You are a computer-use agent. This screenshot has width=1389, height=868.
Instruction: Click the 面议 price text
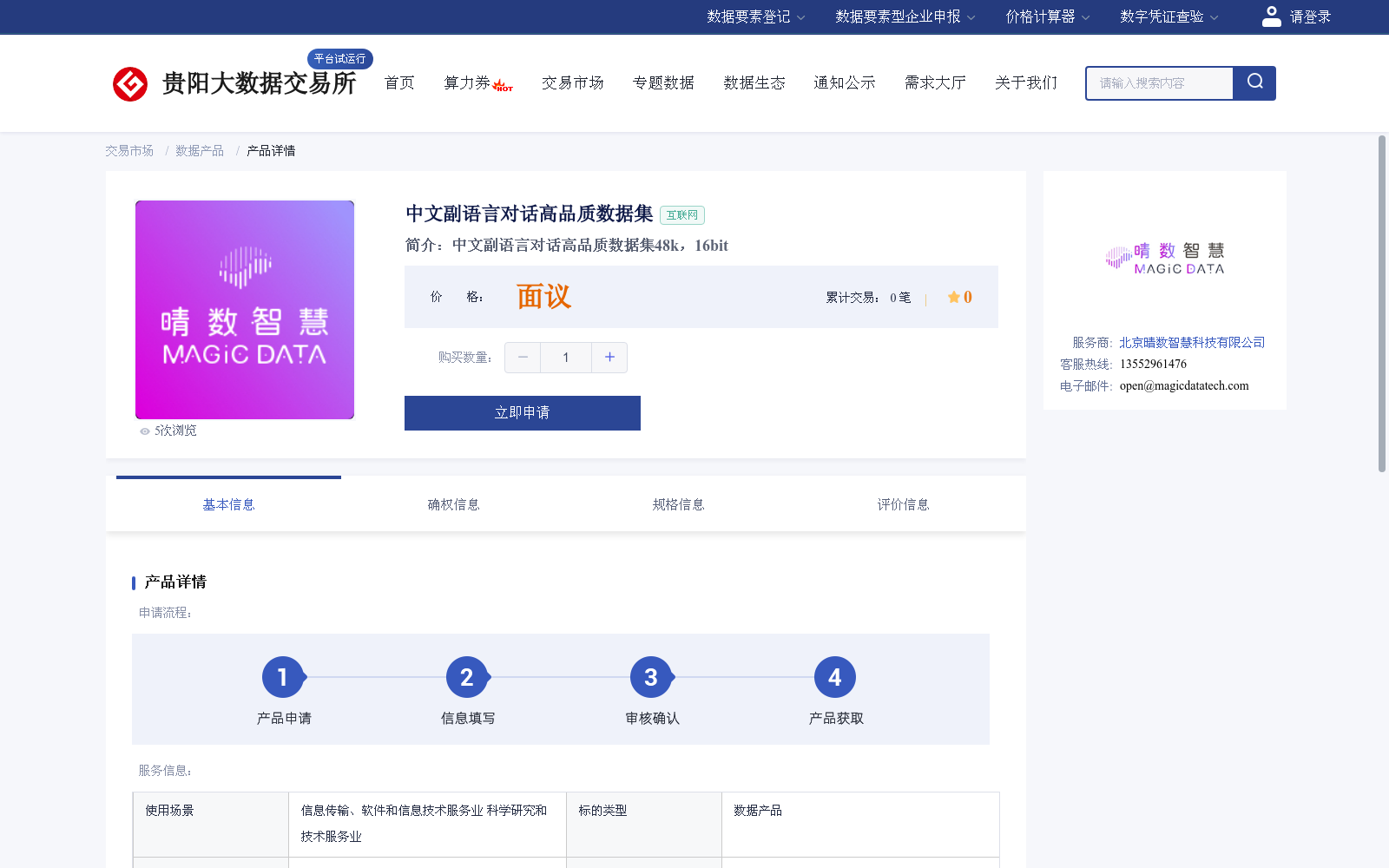[x=543, y=297]
